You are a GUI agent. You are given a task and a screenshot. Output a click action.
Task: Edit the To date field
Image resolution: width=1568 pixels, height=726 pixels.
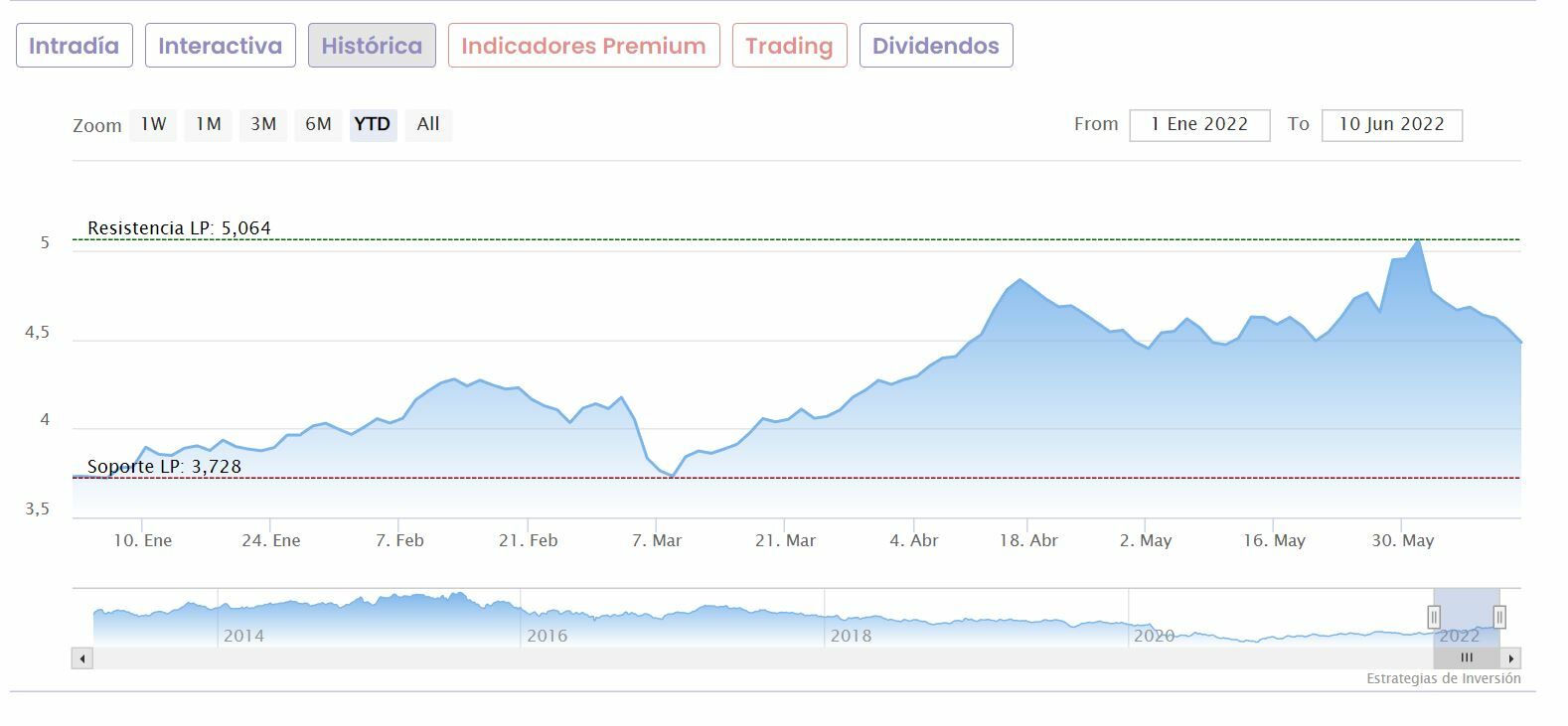(x=1391, y=125)
